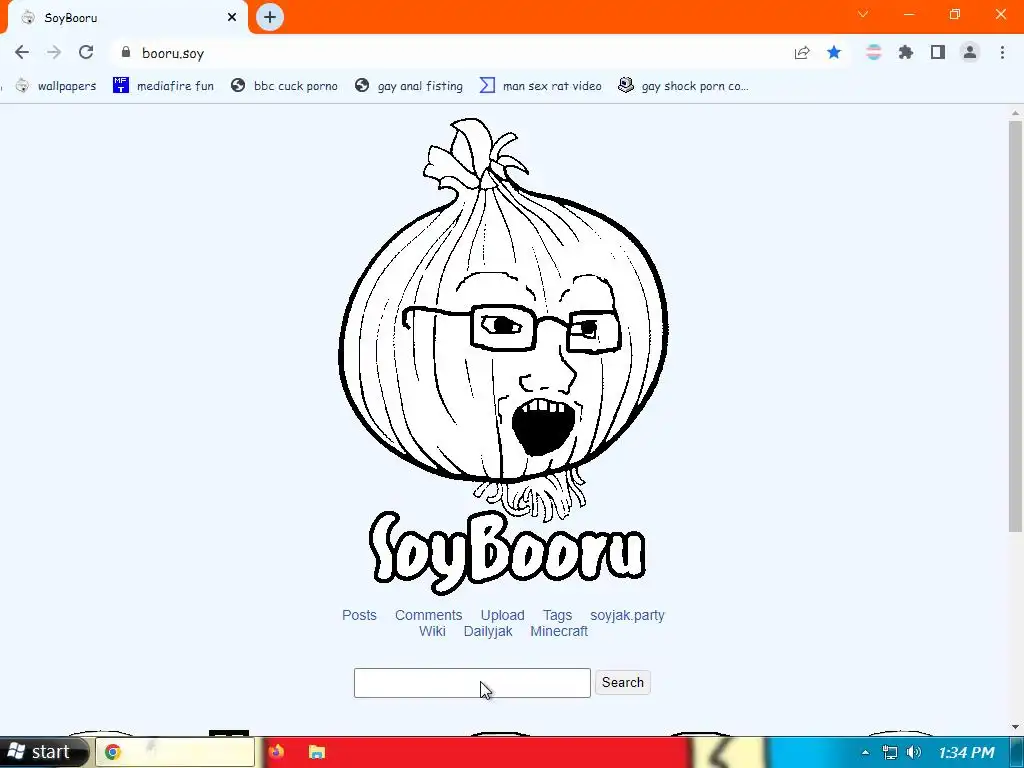
Task: Select the SoyBooru browser tab
Action: [x=127, y=18]
